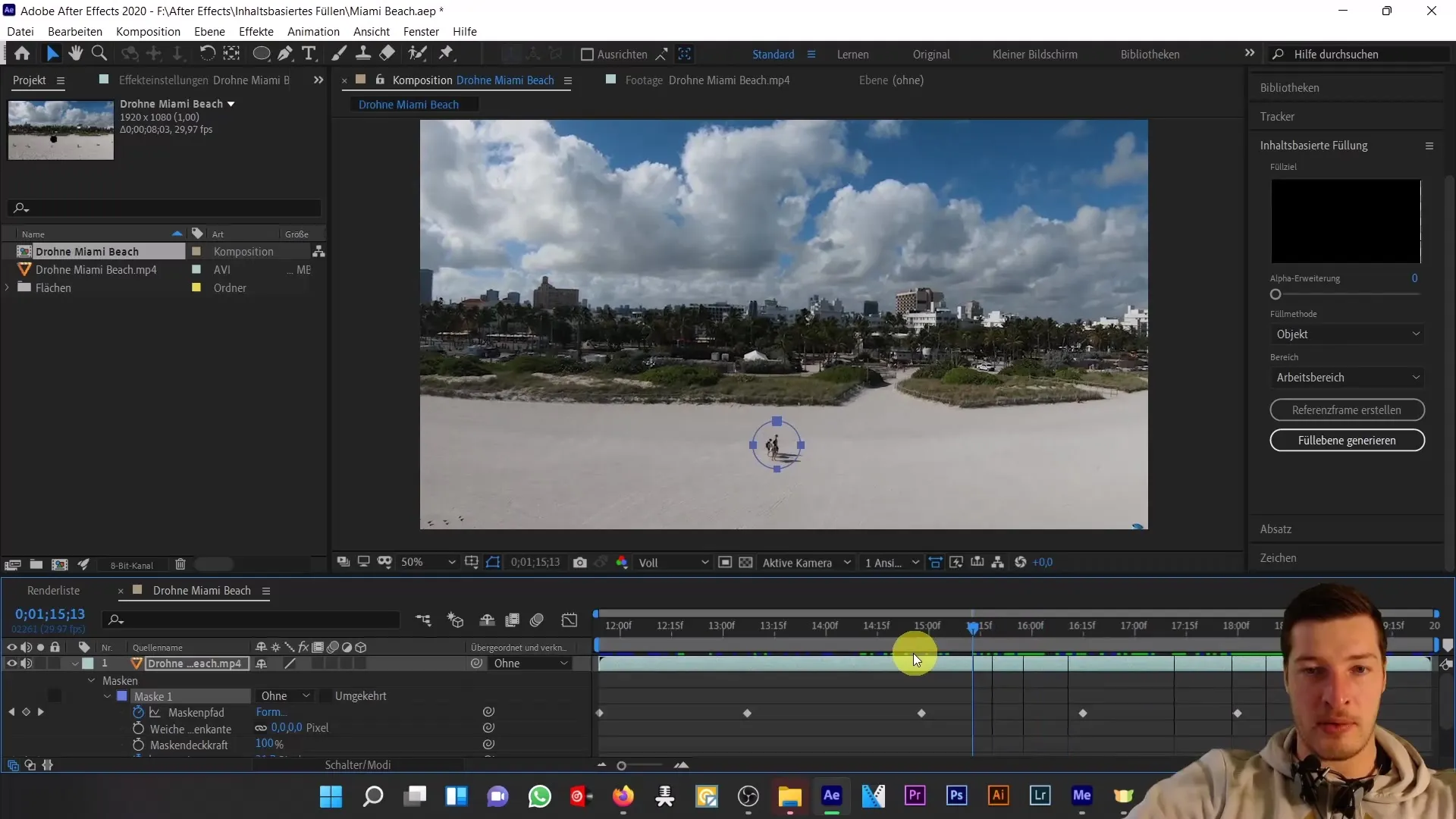
Task: Select the Pen tool
Action: (285, 54)
